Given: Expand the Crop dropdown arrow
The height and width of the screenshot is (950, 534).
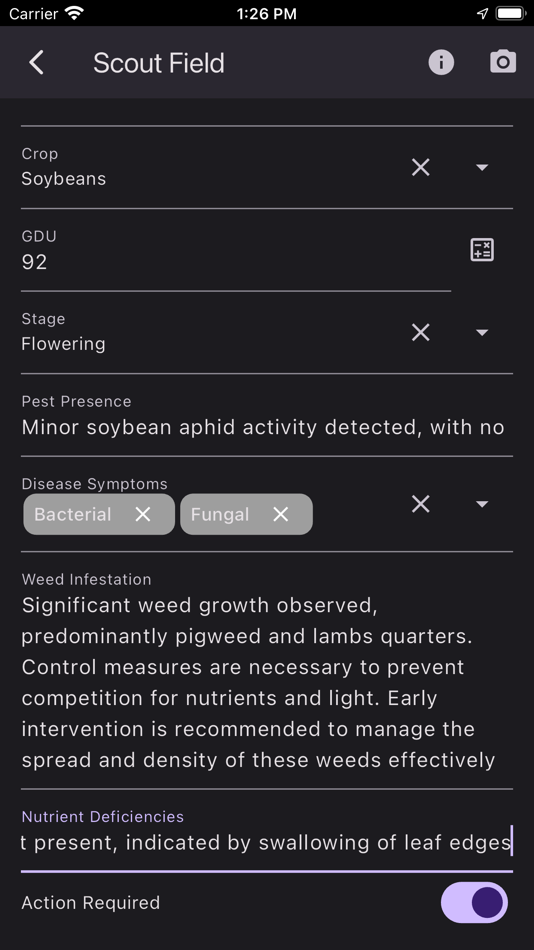Looking at the screenshot, I should [482, 167].
